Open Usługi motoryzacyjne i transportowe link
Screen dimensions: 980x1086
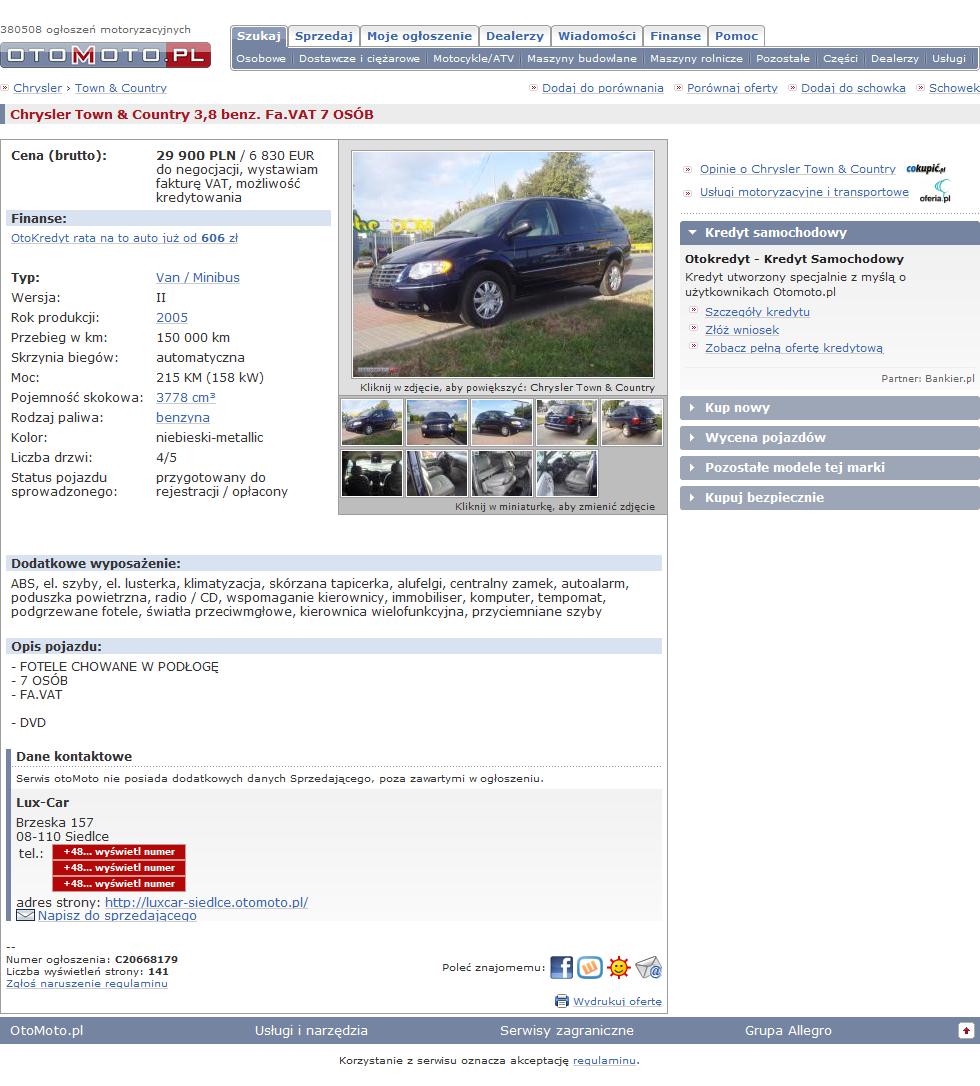[x=804, y=192]
